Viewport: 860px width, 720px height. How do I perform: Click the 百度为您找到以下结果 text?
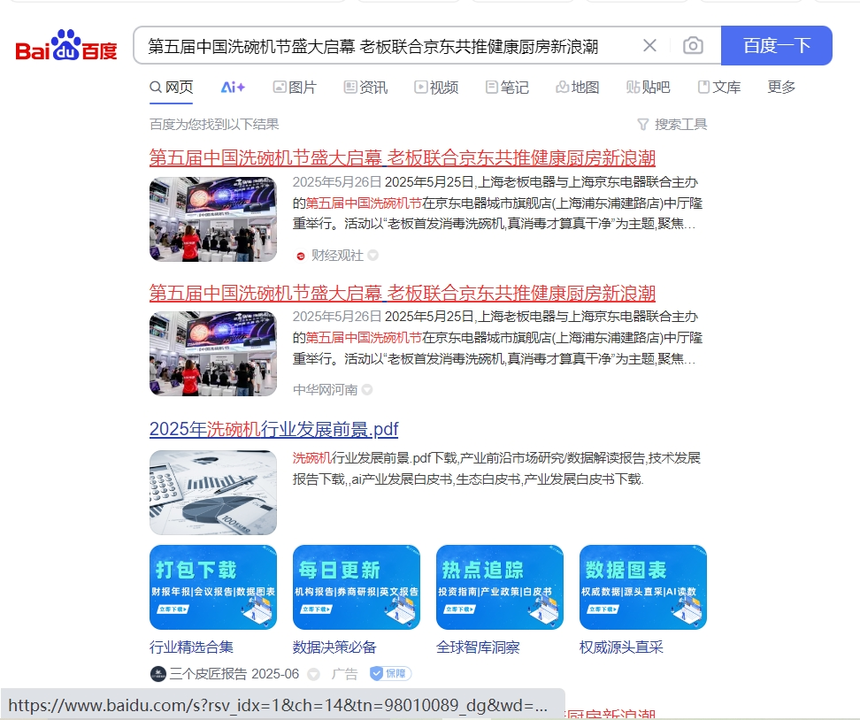[214, 124]
